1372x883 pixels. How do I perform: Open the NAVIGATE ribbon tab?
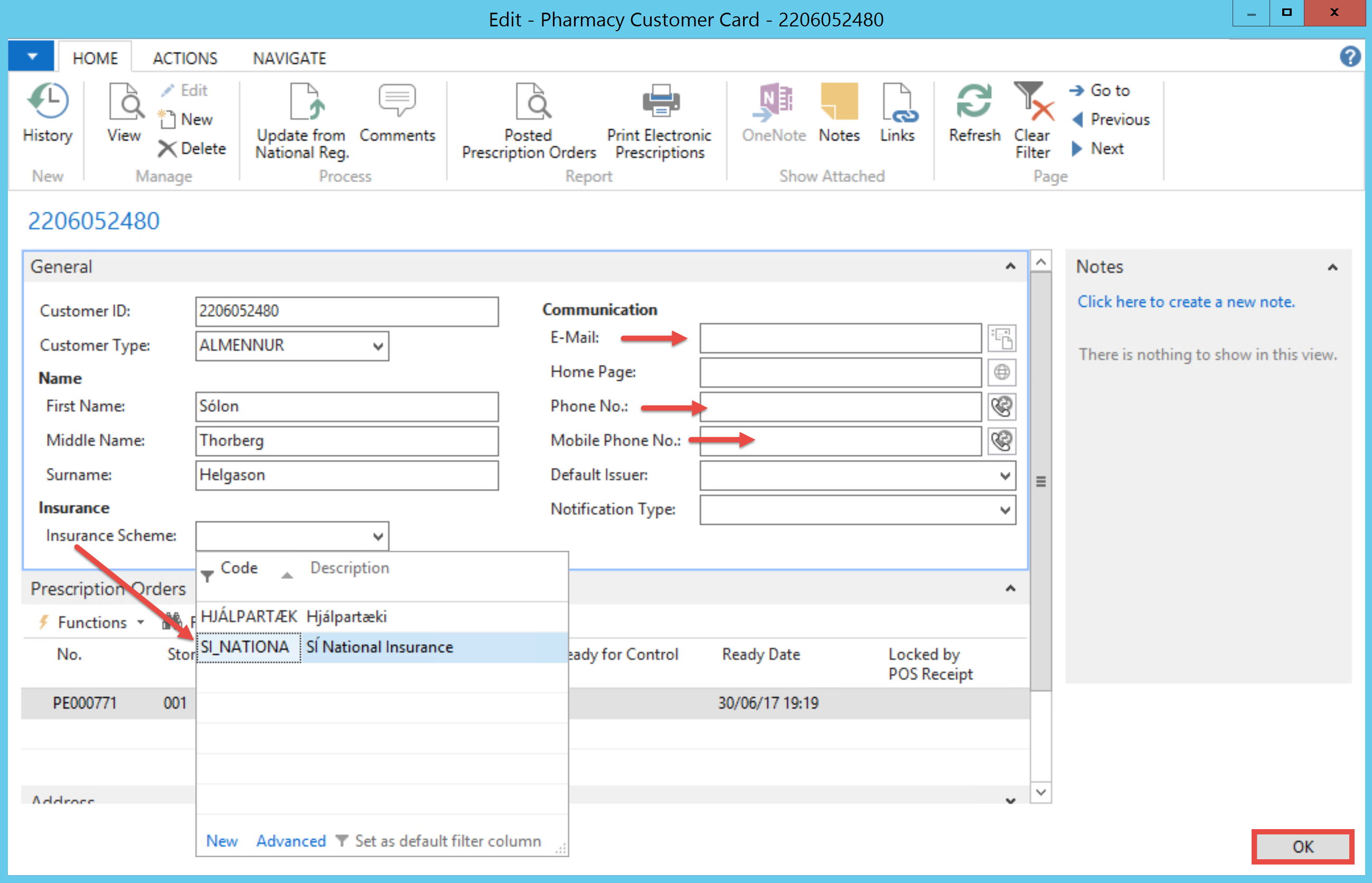[x=289, y=59]
